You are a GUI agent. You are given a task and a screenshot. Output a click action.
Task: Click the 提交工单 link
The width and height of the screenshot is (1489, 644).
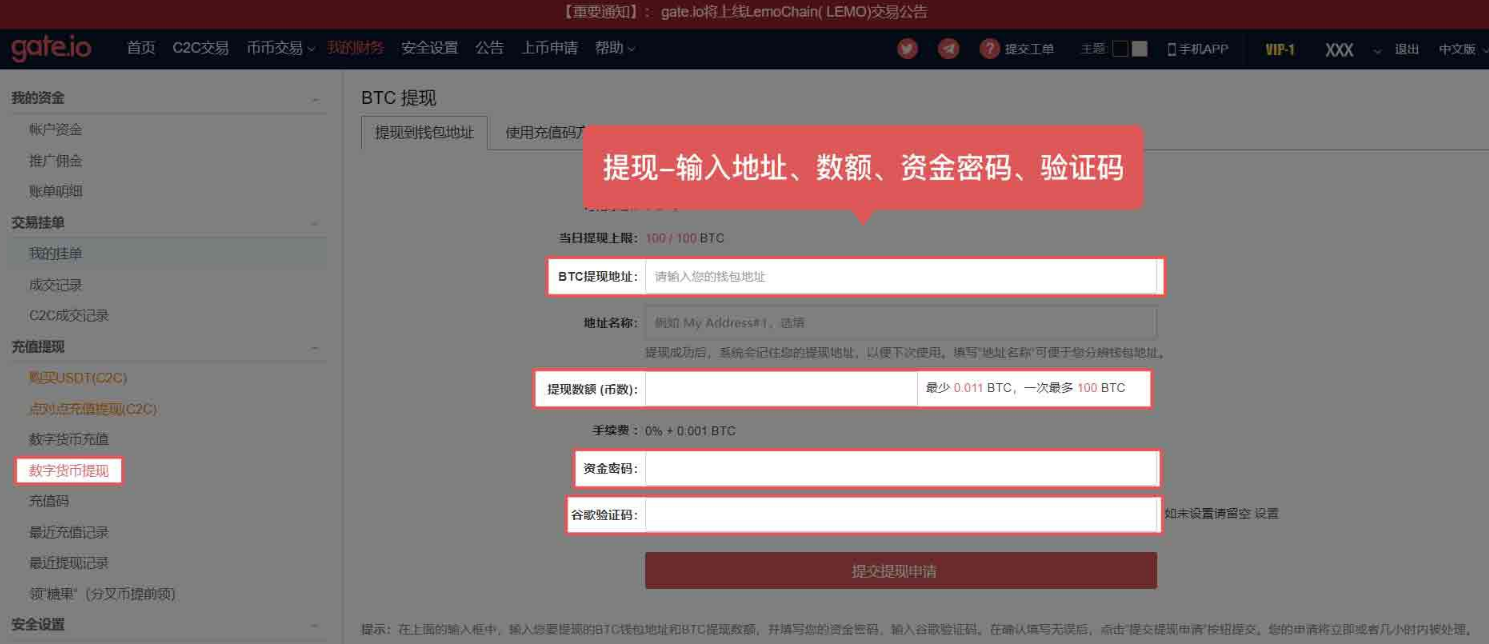coord(1029,49)
